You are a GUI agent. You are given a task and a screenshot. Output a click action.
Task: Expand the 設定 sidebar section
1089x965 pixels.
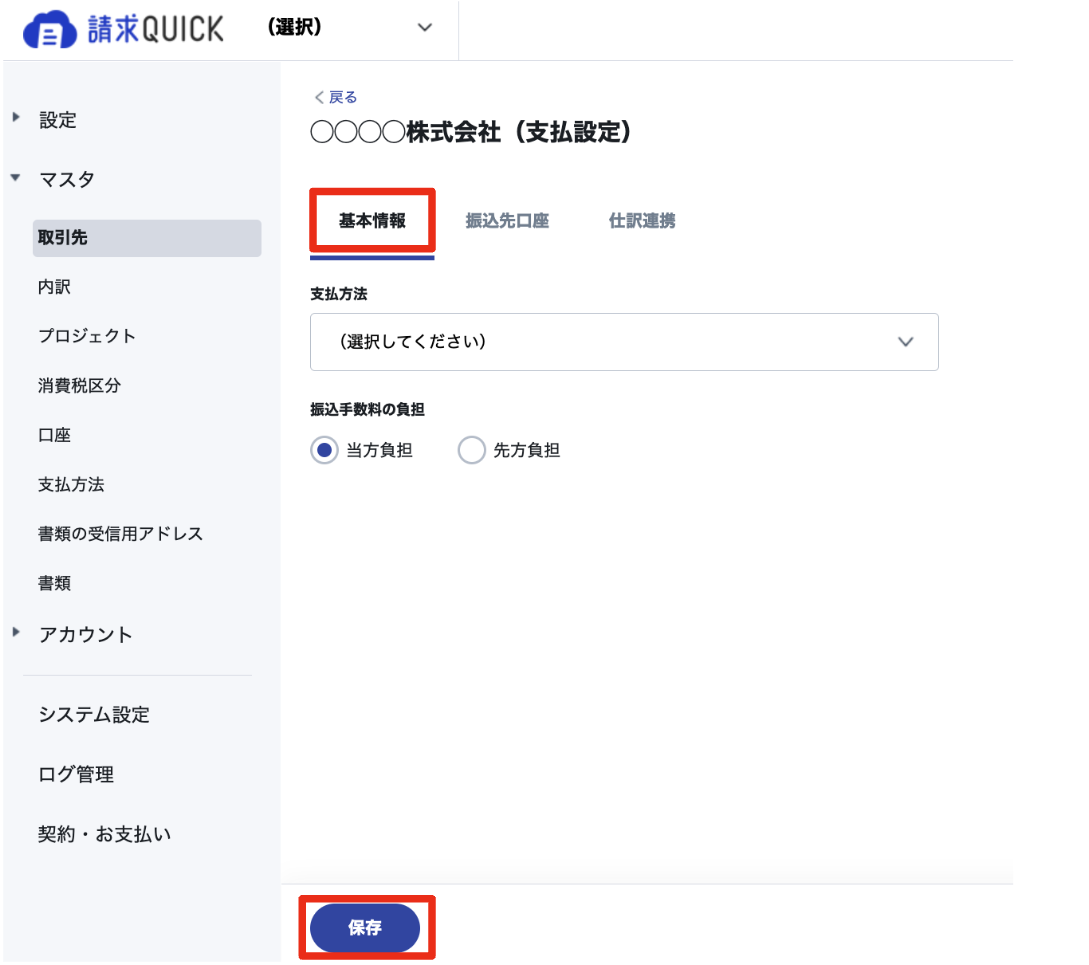pos(57,119)
